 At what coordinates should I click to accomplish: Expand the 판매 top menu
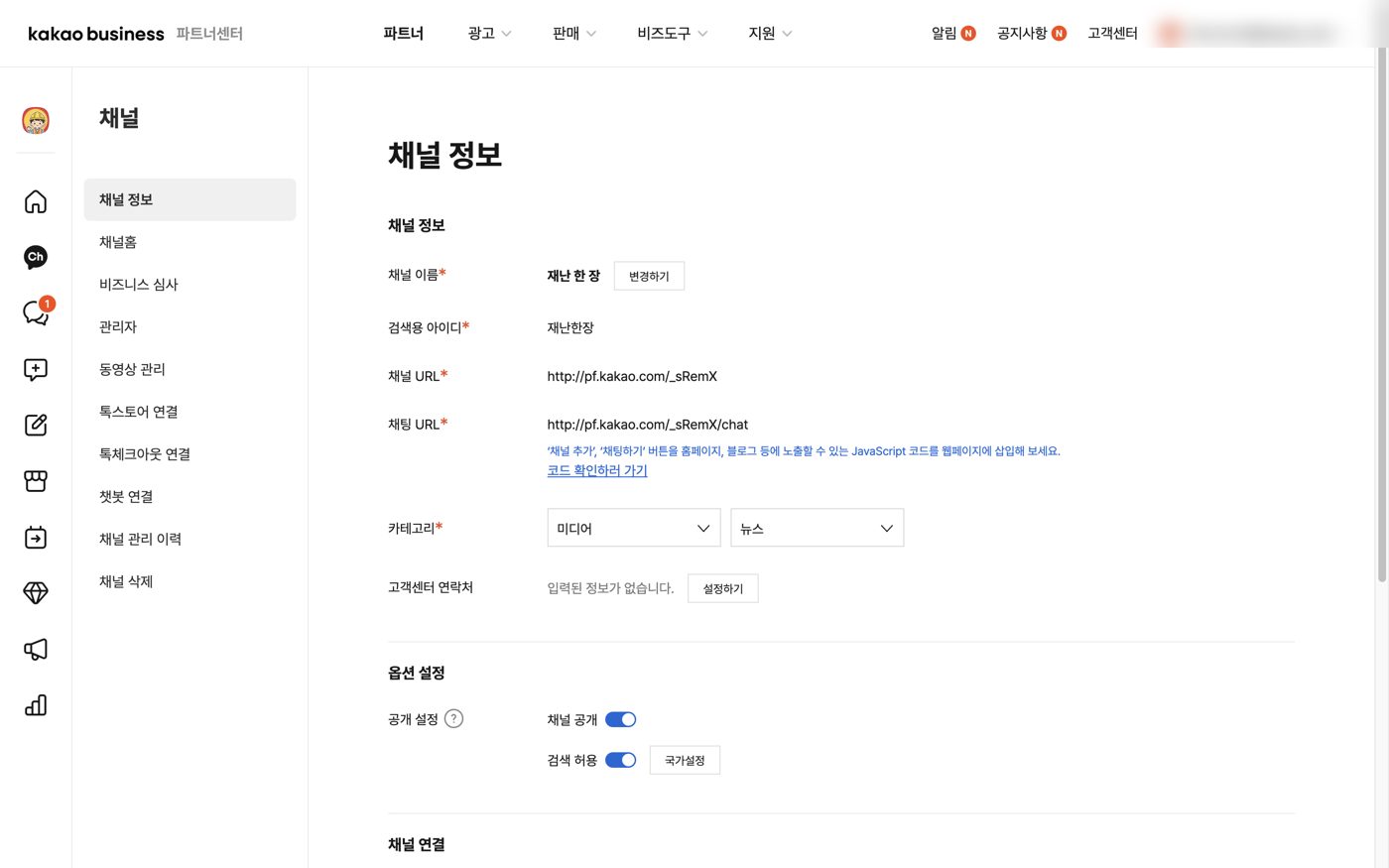(x=574, y=34)
